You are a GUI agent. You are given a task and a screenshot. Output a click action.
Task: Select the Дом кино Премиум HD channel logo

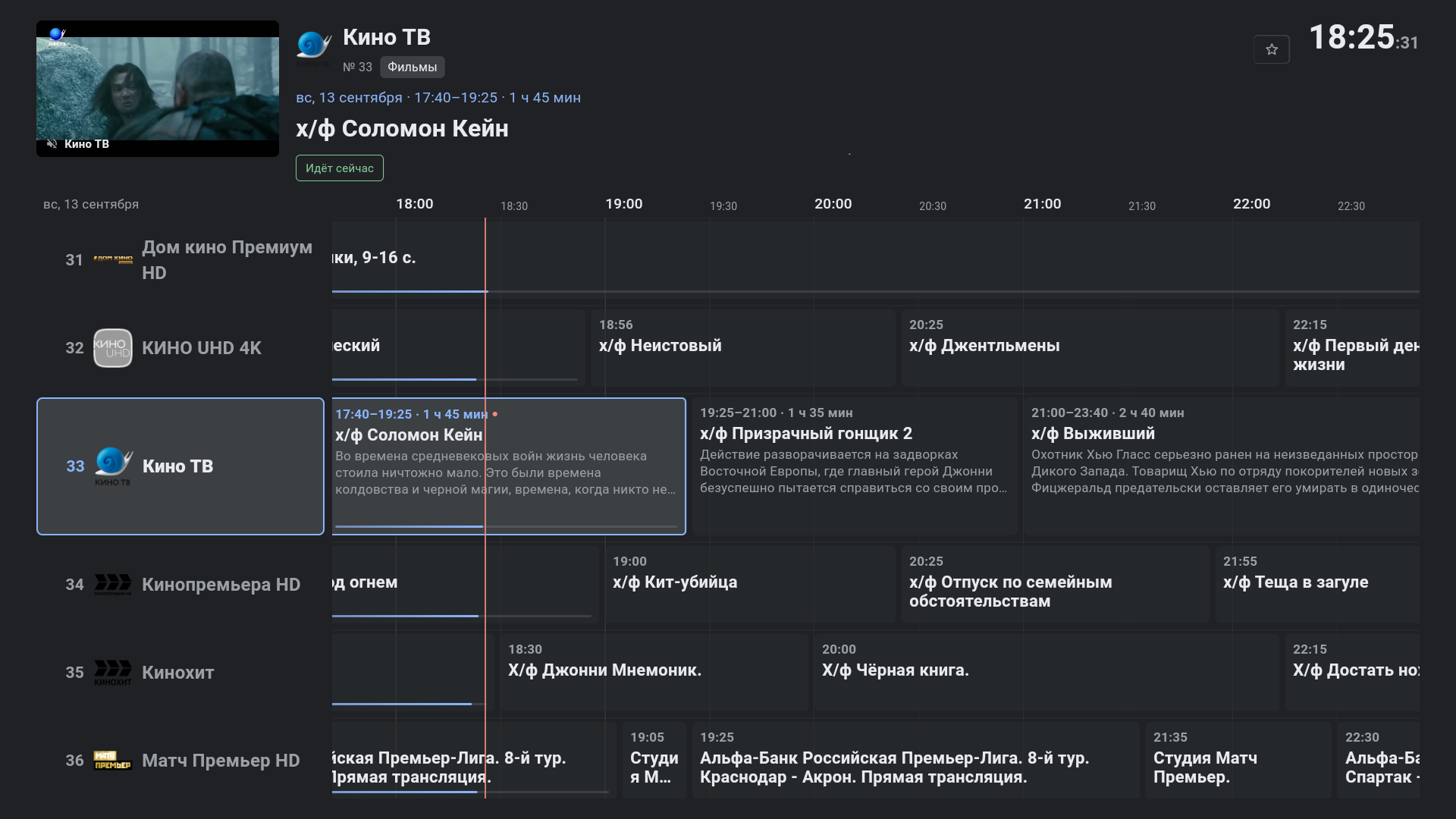[113, 259]
